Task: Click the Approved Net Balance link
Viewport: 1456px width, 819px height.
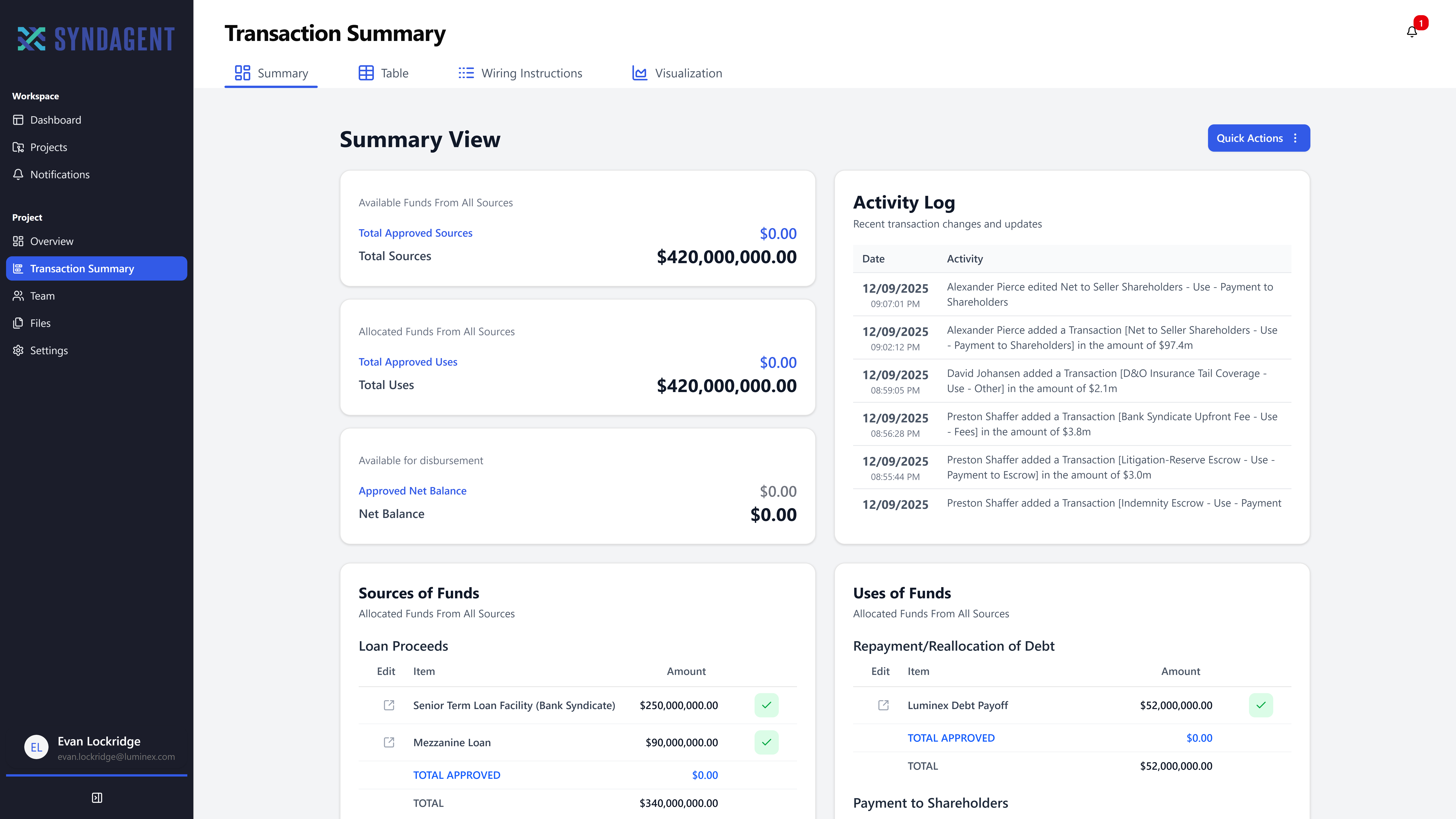Action: point(413,491)
